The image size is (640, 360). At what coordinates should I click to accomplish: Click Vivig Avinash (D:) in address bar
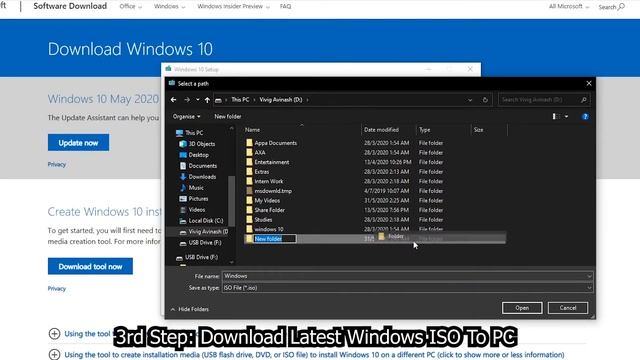coord(281,100)
